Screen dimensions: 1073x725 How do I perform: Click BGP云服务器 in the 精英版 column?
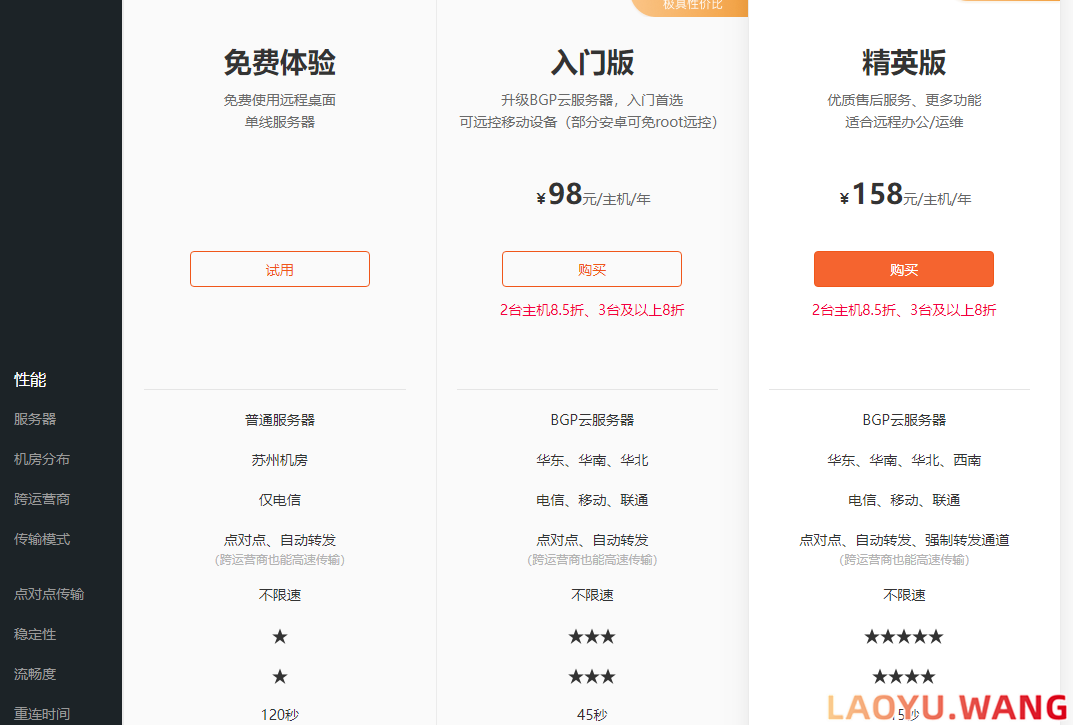point(904,420)
